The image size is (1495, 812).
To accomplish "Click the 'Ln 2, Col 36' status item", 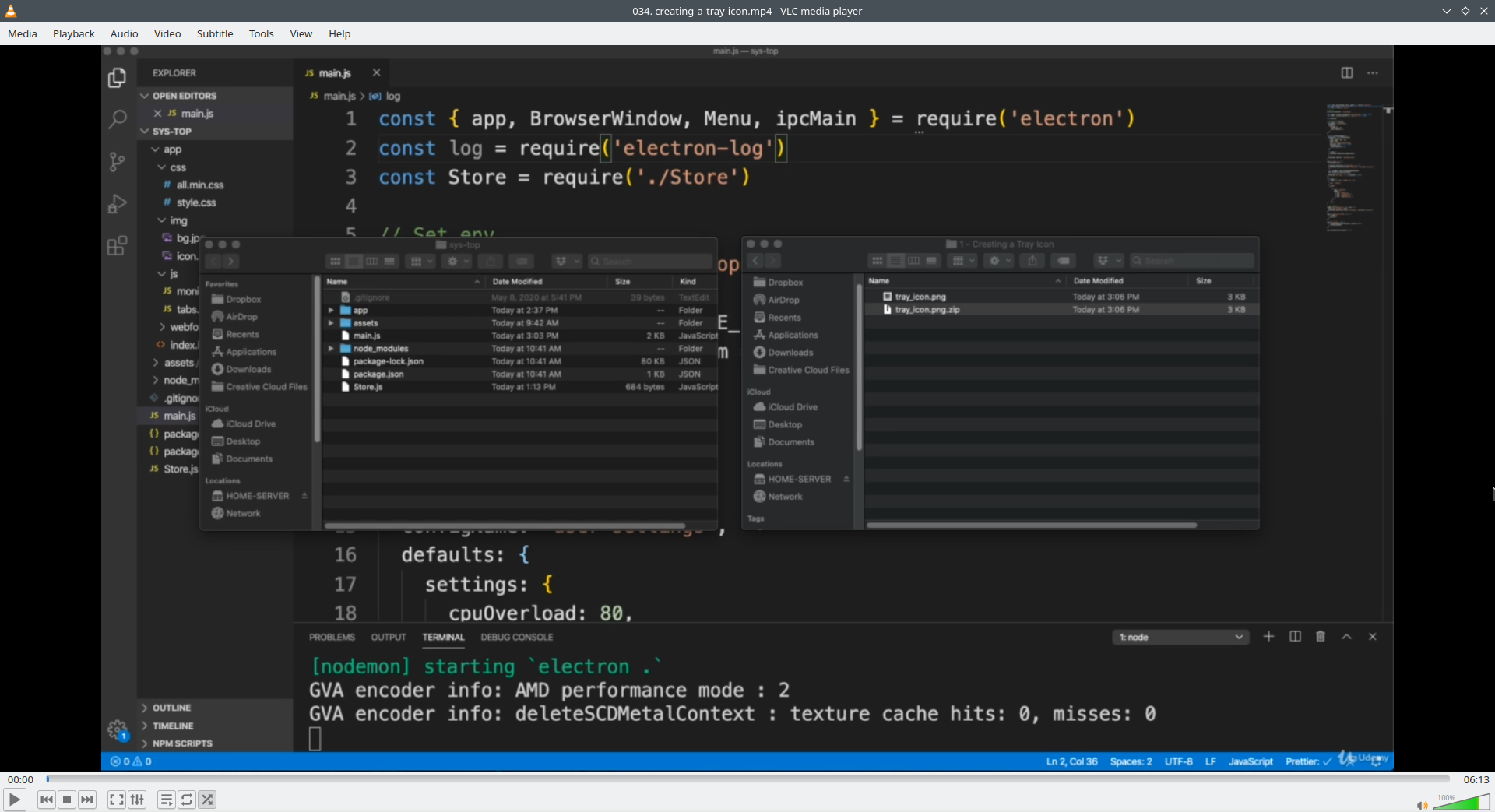I will tap(1071, 761).
